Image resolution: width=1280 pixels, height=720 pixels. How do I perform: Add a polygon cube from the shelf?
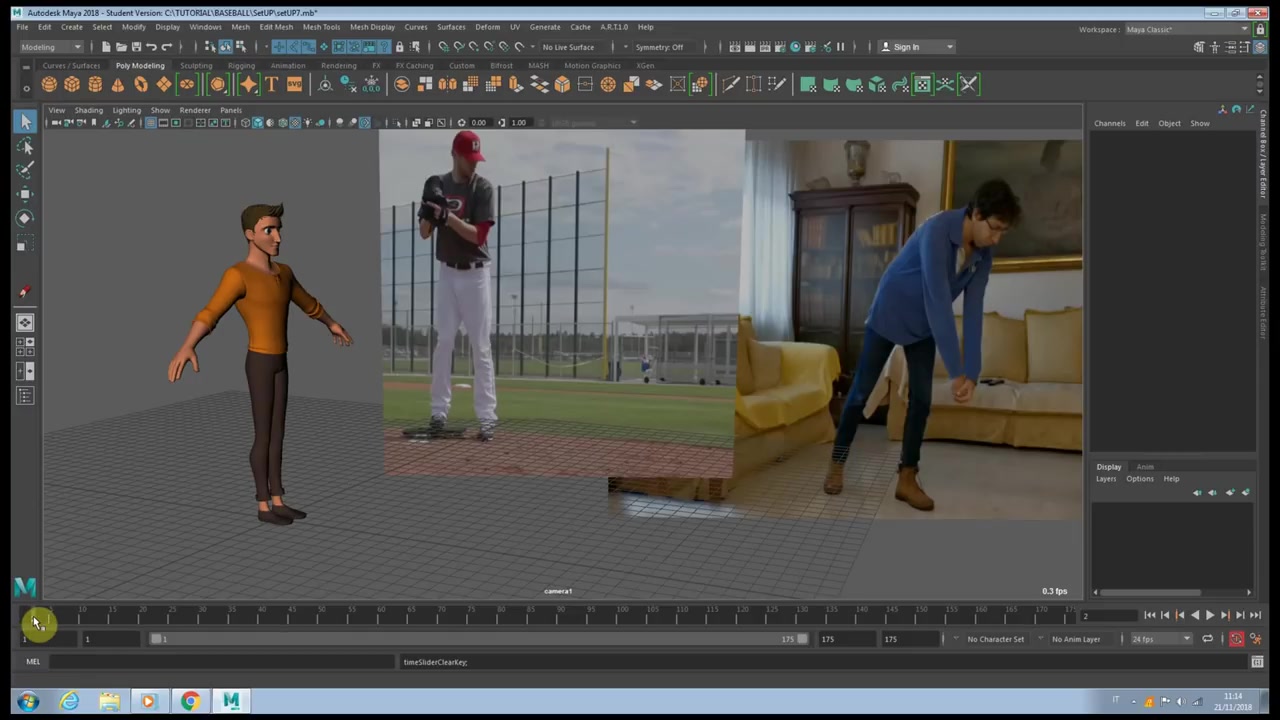pyautogui.click(x=72, y=85)
